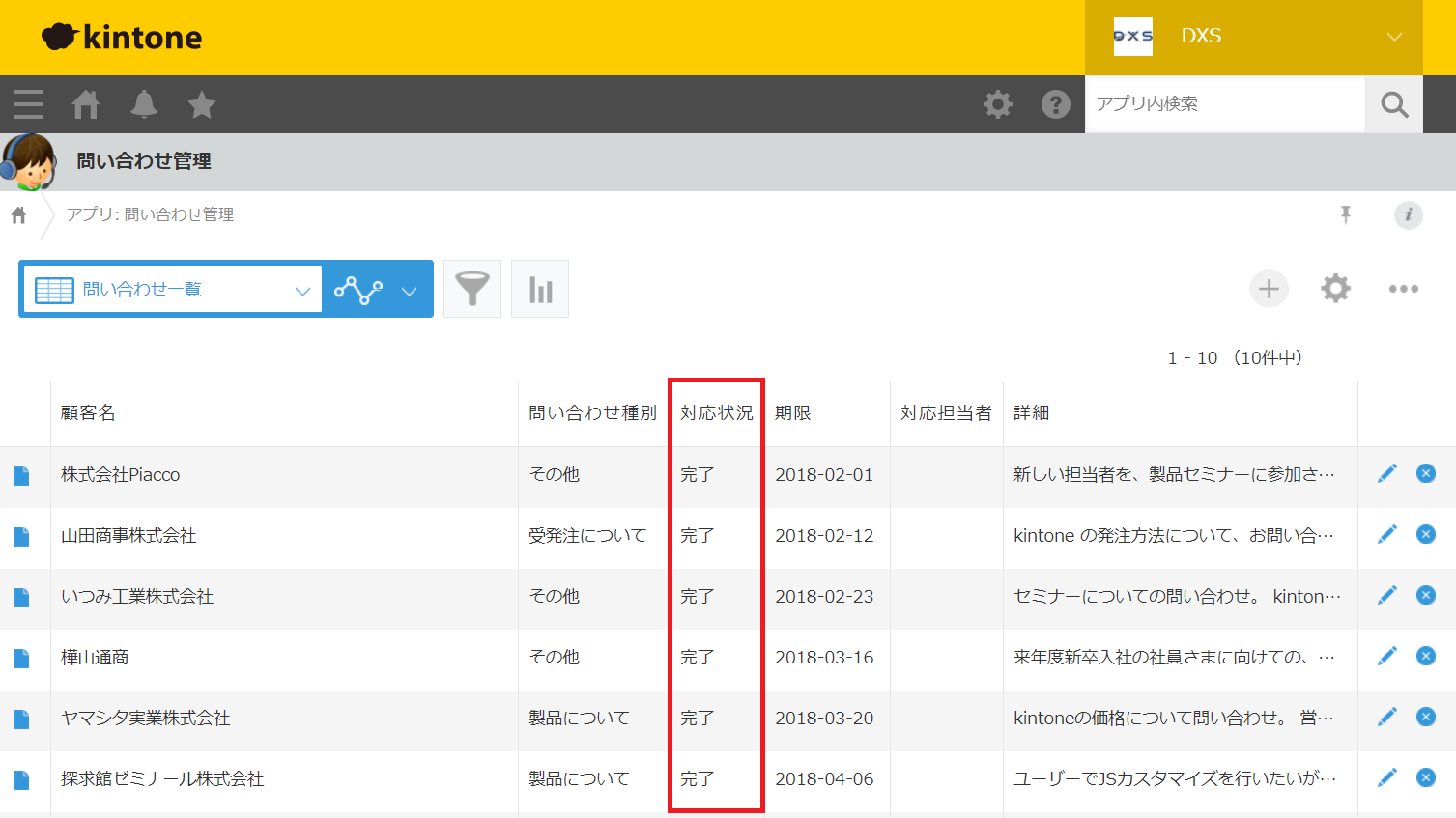Open record details for 樺山通商
Viewport: 1456px width, 818px height.
tap(22, 659)
